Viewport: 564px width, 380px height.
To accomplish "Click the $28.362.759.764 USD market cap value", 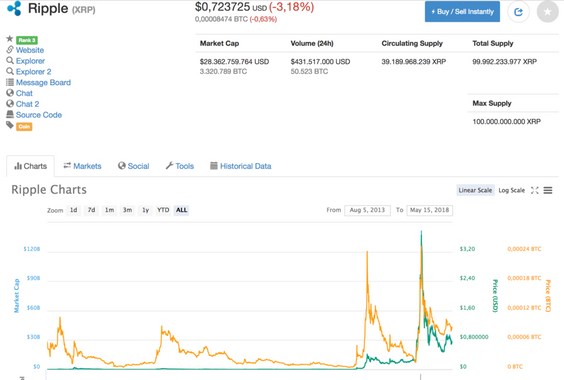I will point(235,62).
